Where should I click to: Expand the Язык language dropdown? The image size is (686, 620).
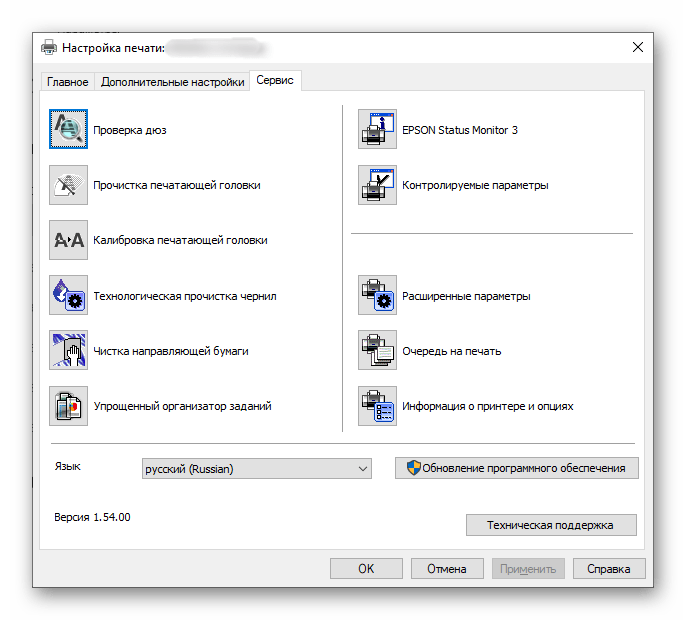pyautogui.click(x=257, y=469)
